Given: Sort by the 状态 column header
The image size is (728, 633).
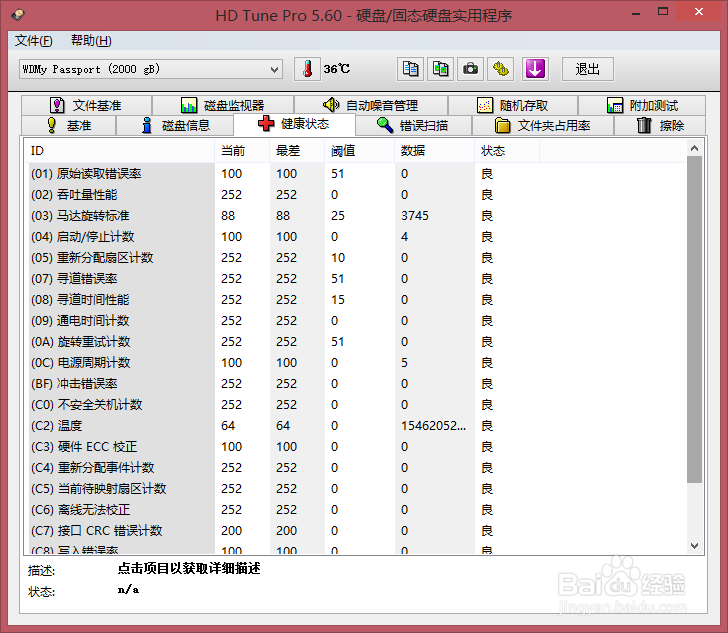Looking at the screenshot, I should coord(507,150).
